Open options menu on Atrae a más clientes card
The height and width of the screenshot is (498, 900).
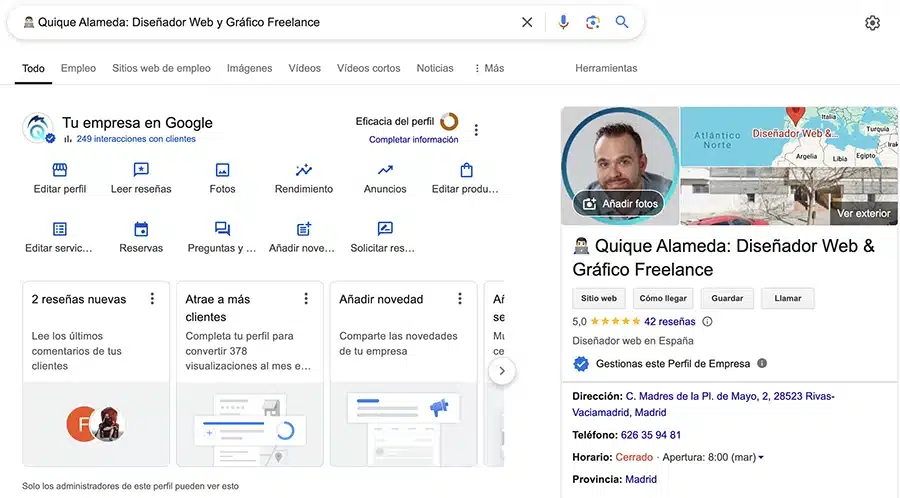[306, 298]
